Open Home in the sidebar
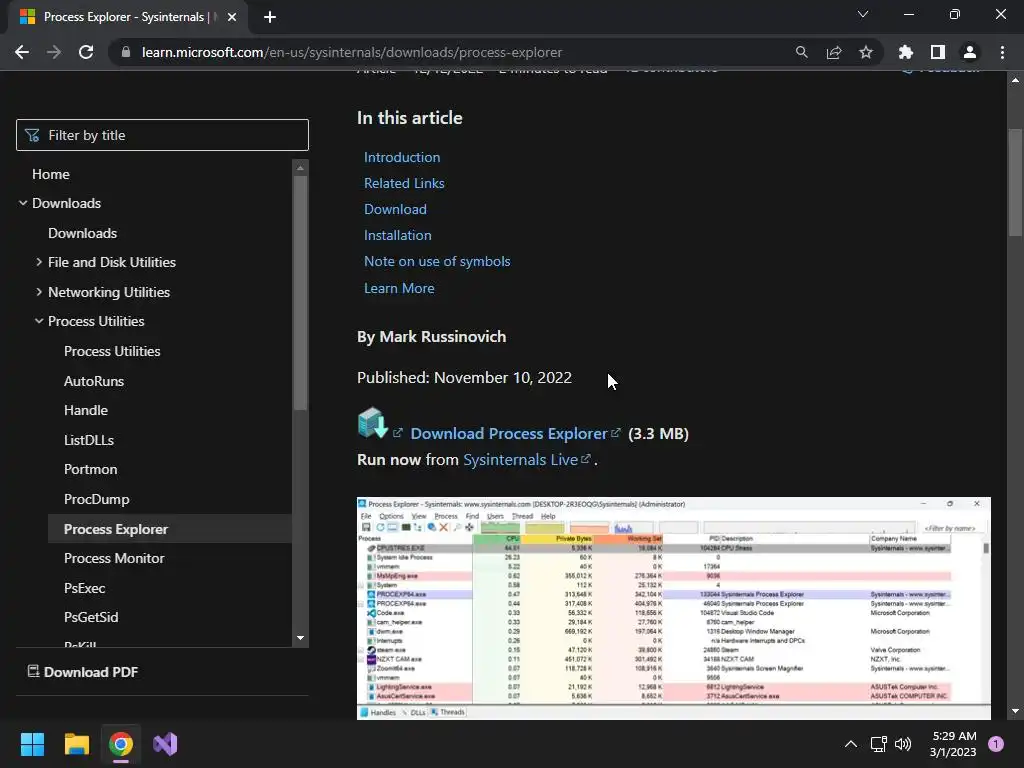Screen dimensions: 1024x768 [51, 174]
